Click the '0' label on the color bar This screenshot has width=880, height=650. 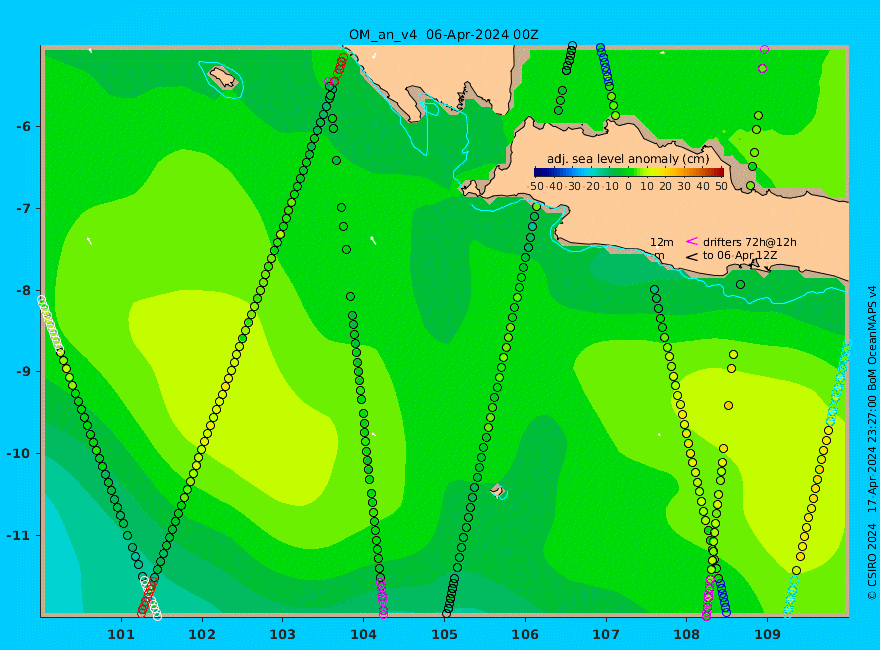pos(629,186)
